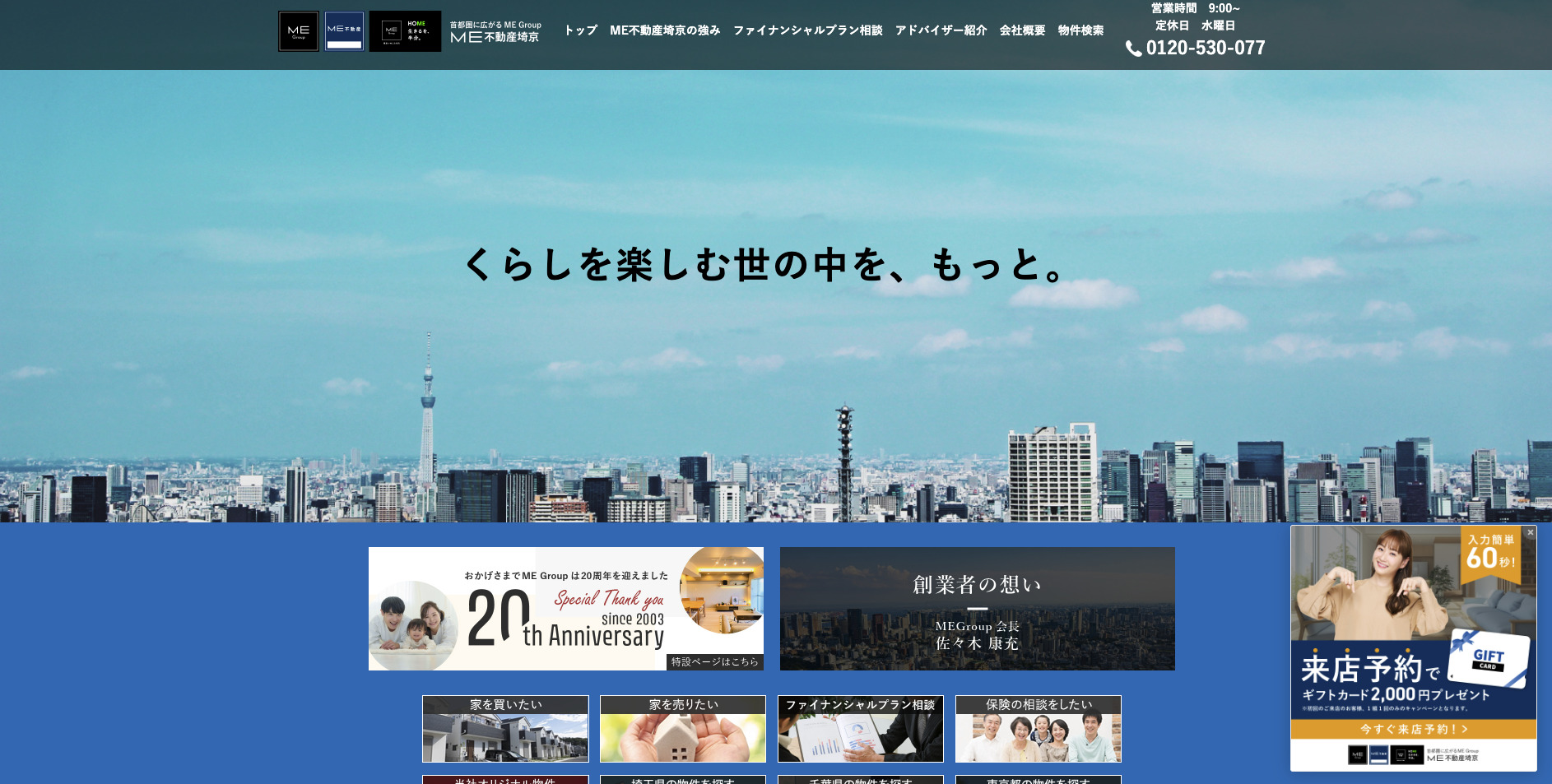Select the ME不動産 logo in the header
The height and width of the screenshot is (784, 1552).
click(344, 30)
